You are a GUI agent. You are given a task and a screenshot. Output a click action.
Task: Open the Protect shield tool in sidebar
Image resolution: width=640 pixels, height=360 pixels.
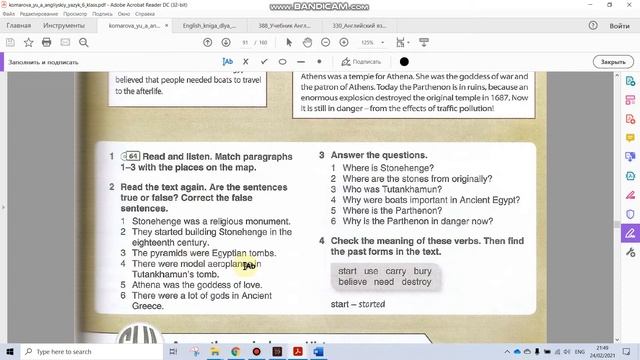(630, 214)
